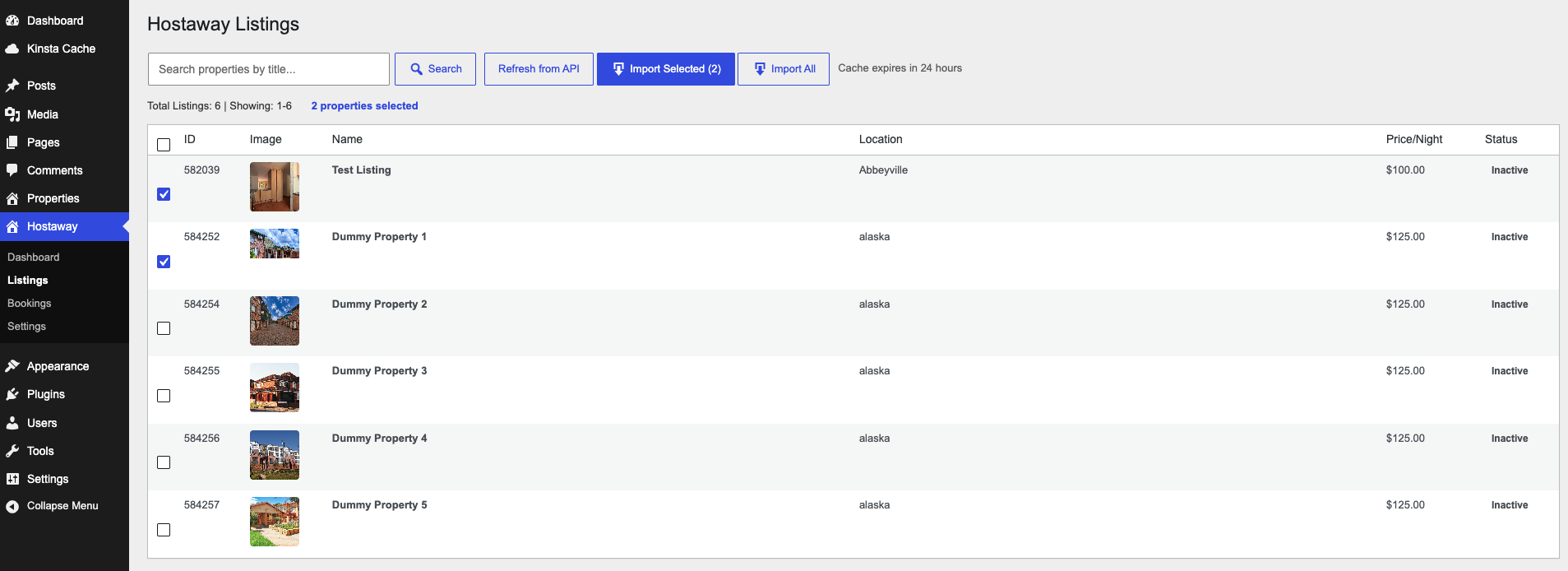This screenshot has width=1568, height=571.
Task: Click the Collapse Menu label
Action: 62,506
